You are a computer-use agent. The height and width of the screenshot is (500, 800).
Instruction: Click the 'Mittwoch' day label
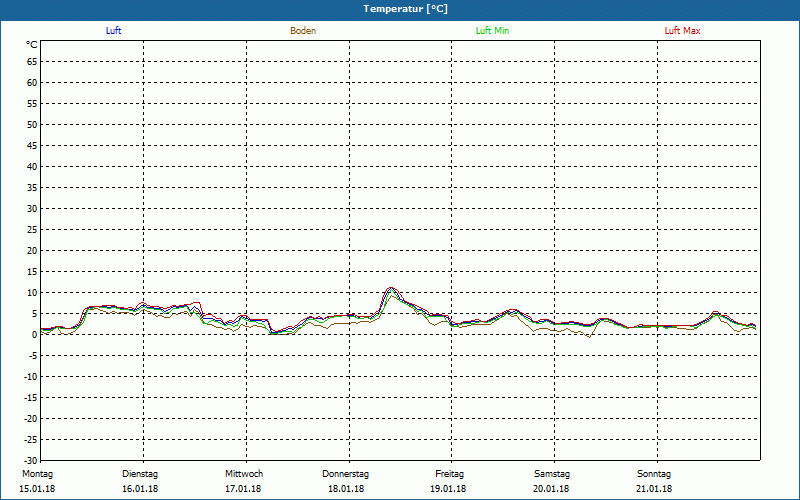244,474
